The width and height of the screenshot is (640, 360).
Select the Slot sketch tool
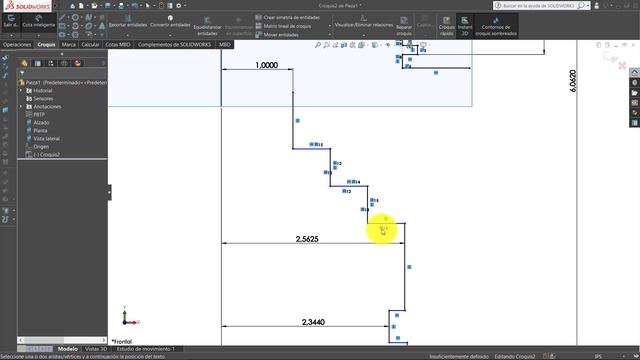coord(62,34)
